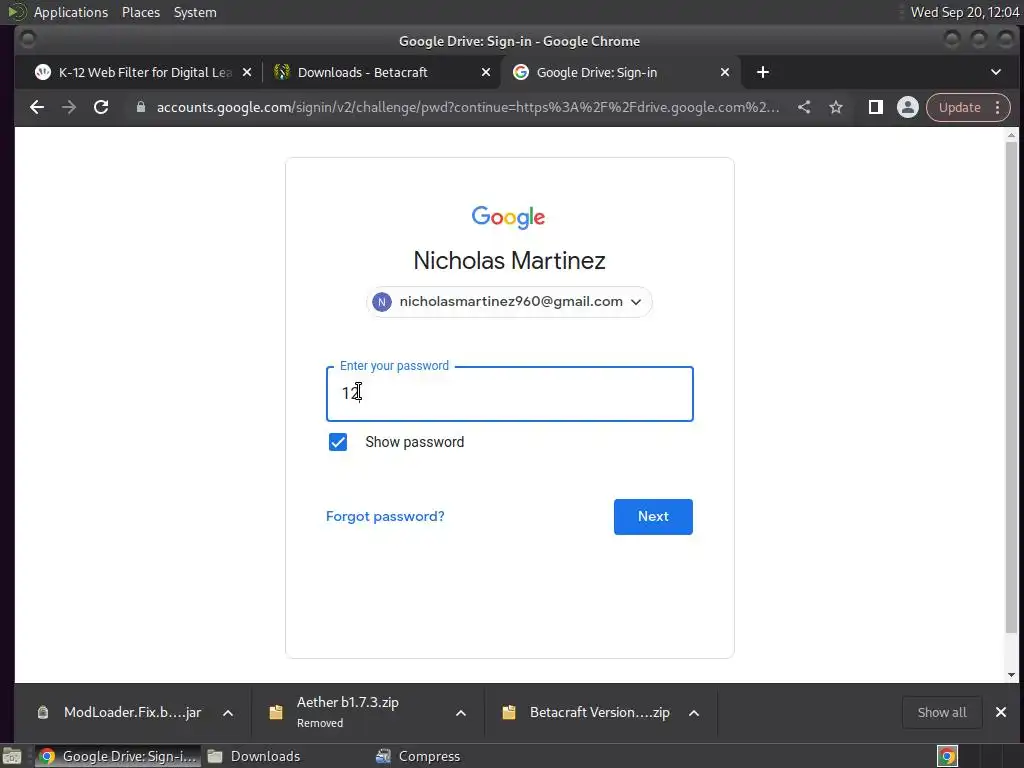Viewport: 1024px width, 768px height.
Task: Click Show all downloads
Action: click(942, 712)
